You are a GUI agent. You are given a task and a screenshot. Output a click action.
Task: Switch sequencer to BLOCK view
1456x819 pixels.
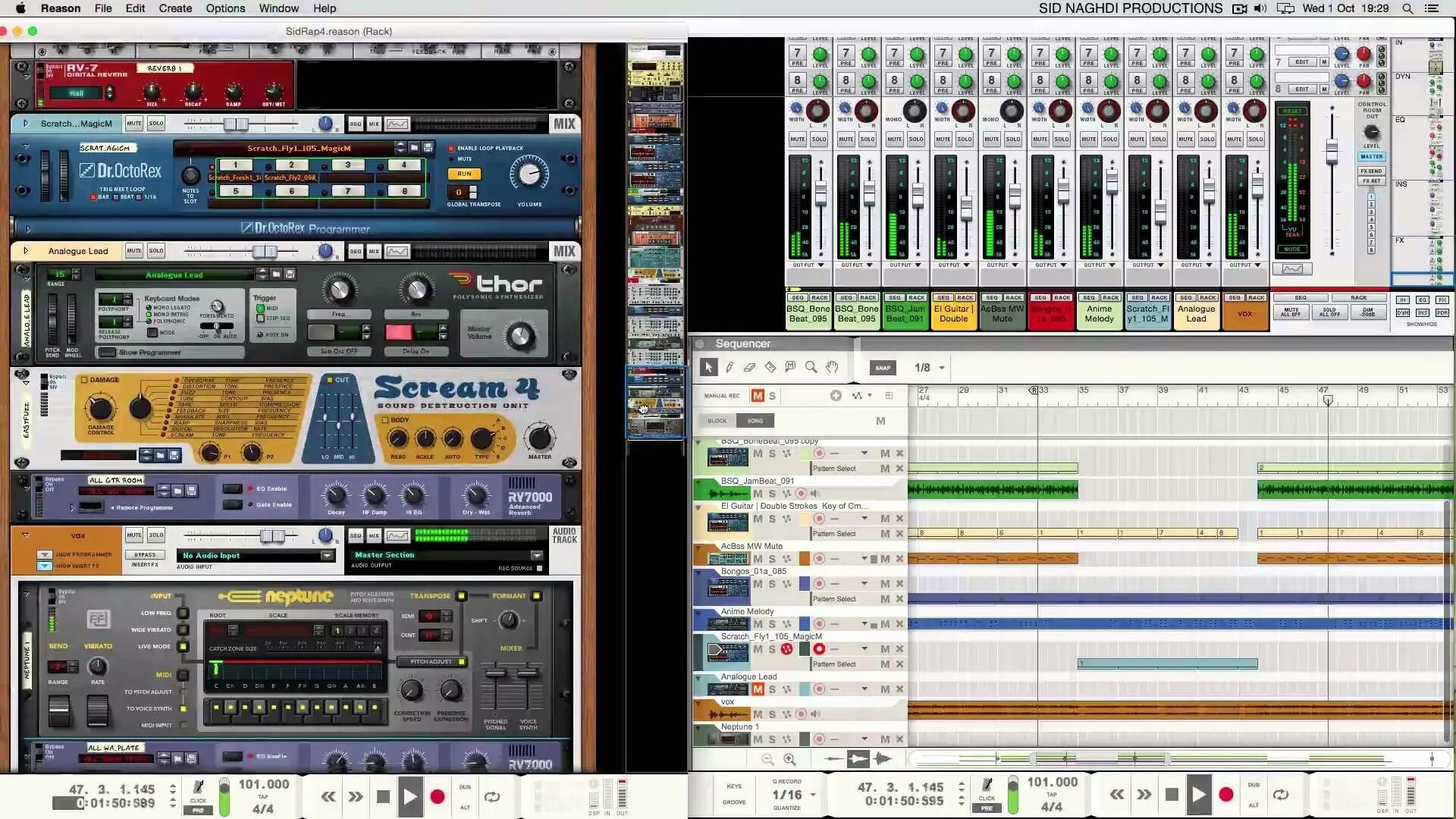coord(717,421)
